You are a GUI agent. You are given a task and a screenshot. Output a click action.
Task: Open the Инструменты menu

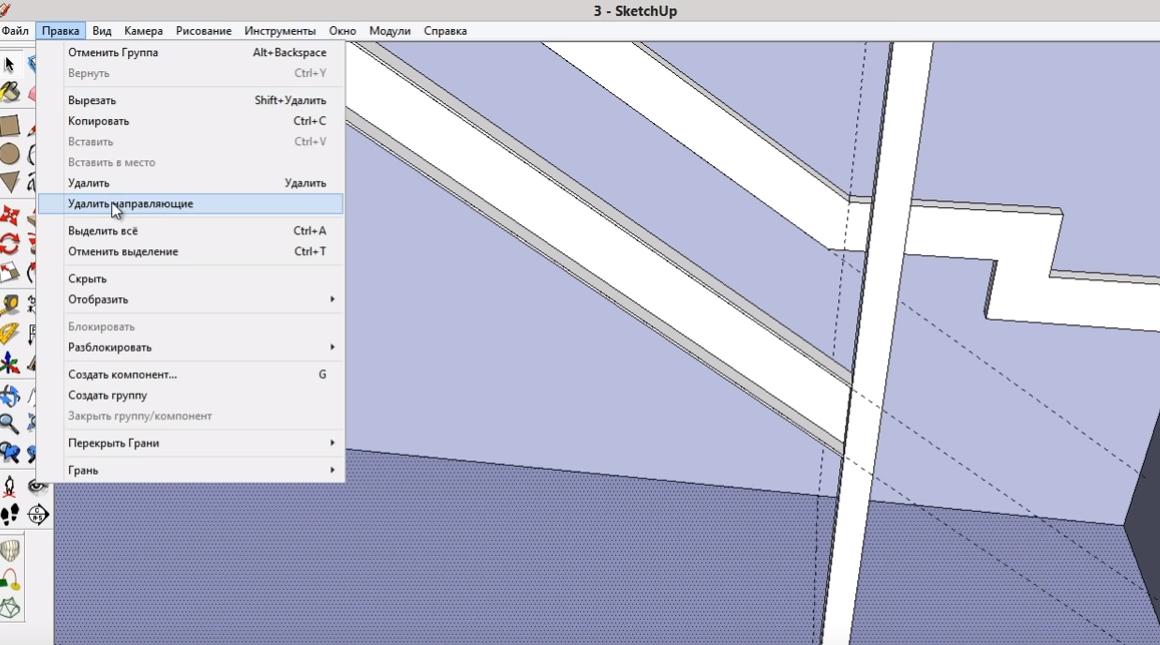tap(279, 31)
